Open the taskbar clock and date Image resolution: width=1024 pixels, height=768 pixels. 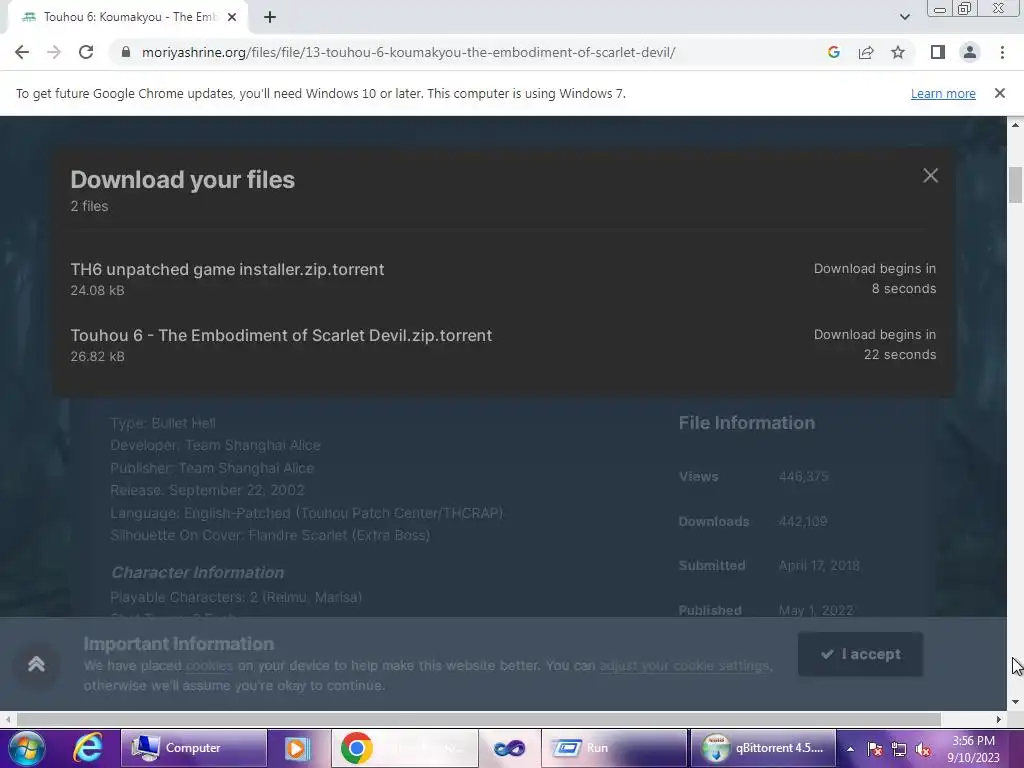pyautogui.click(x=973, y=749)
